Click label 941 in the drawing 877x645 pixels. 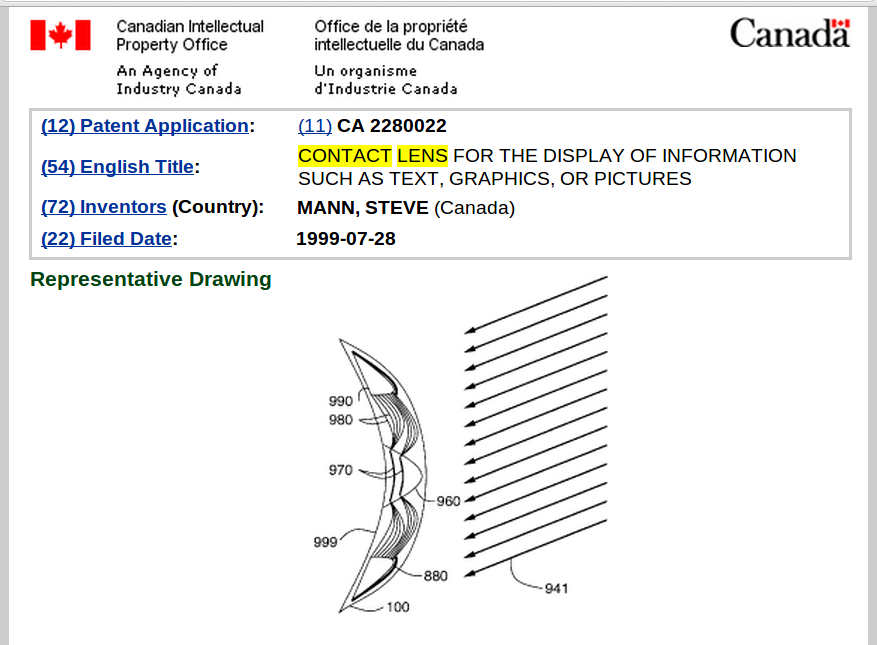coord(557,588)
